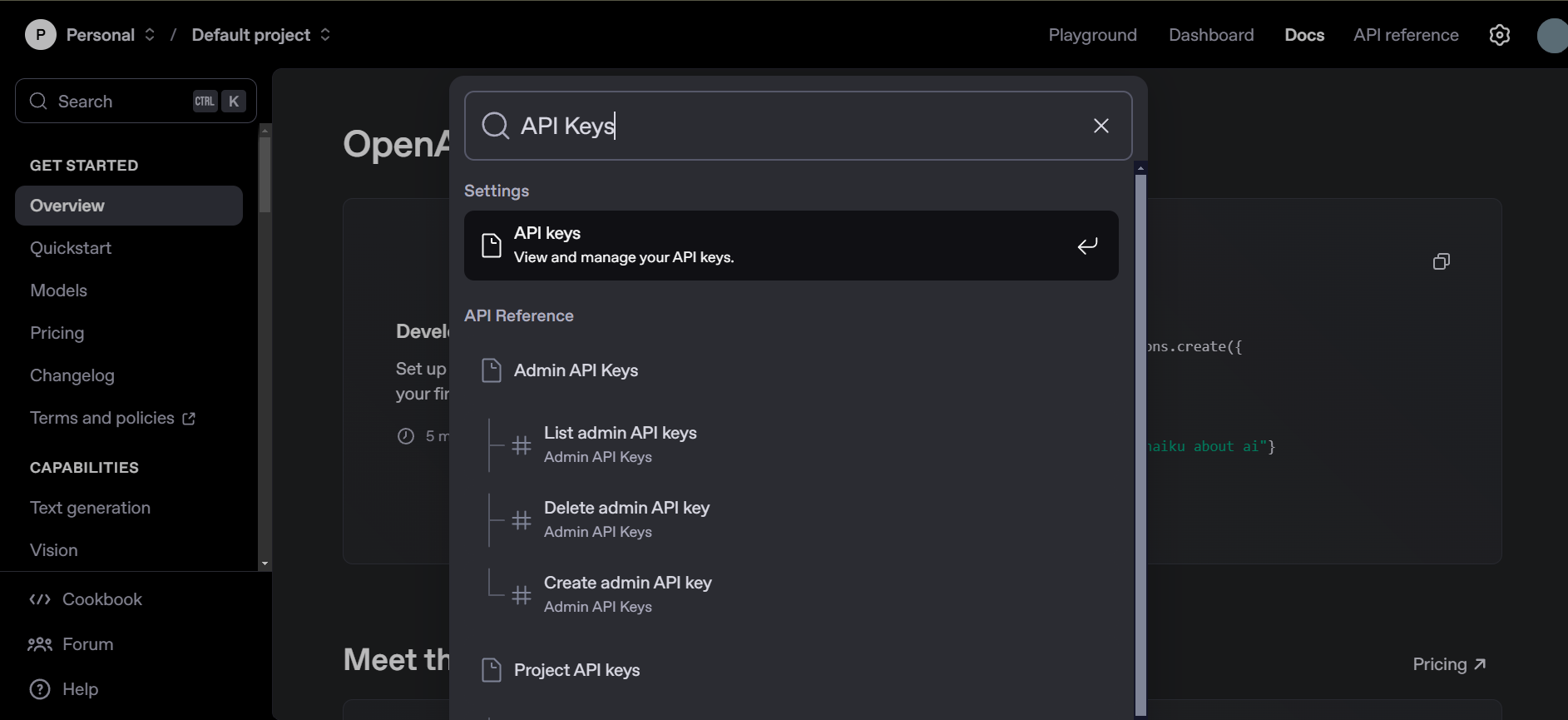Open the API reference tab
The image size is (1568, 720).
coord(1406,35)
